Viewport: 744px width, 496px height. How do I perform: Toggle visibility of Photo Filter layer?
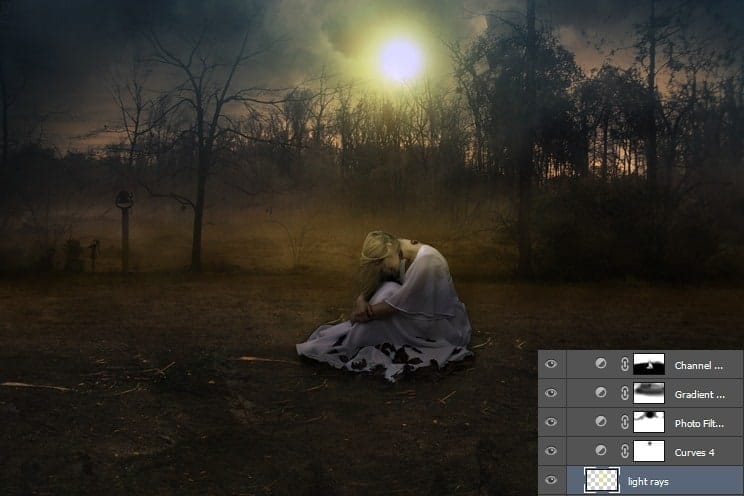551,422
